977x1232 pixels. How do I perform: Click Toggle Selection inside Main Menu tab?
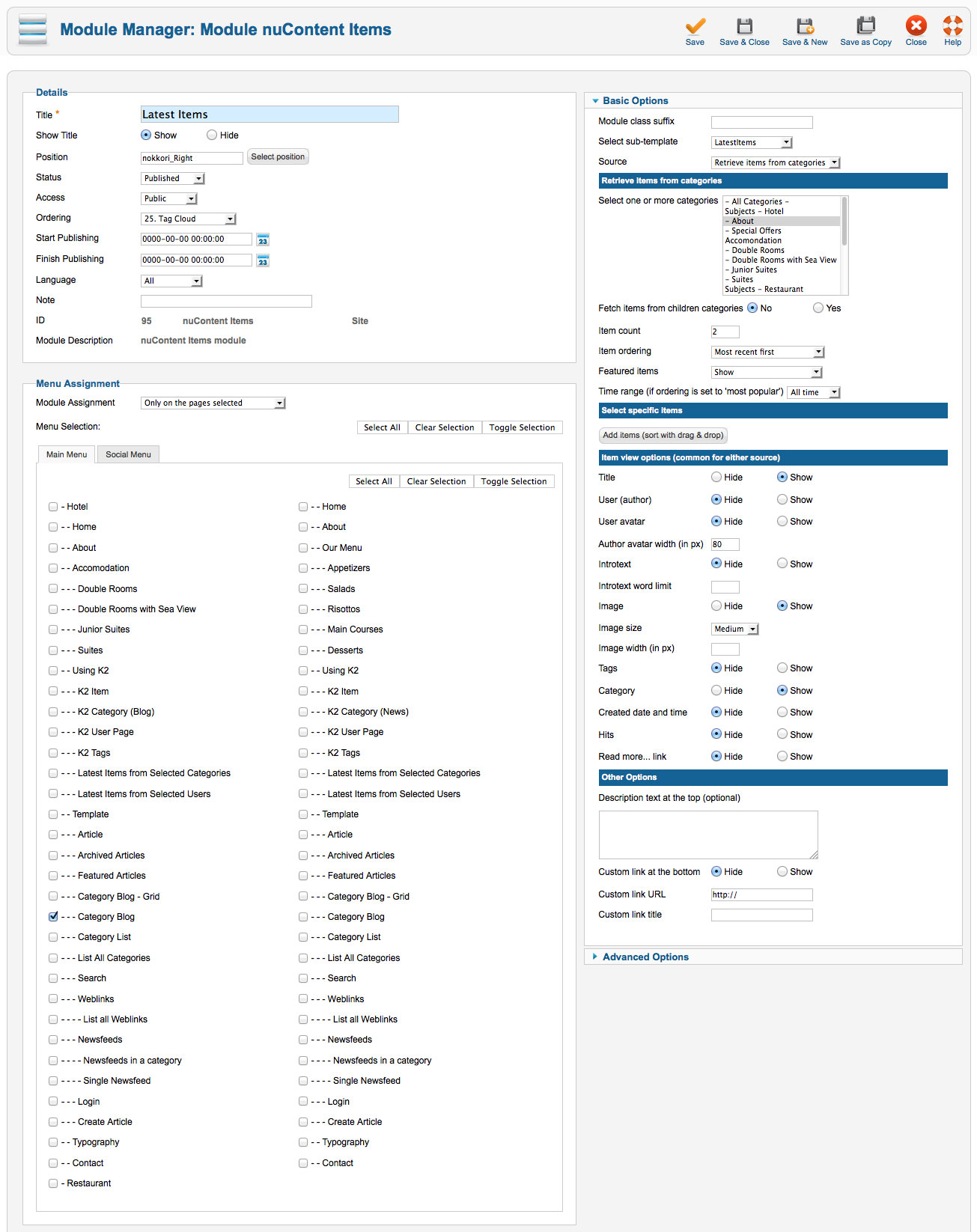[x=514, y=481]
